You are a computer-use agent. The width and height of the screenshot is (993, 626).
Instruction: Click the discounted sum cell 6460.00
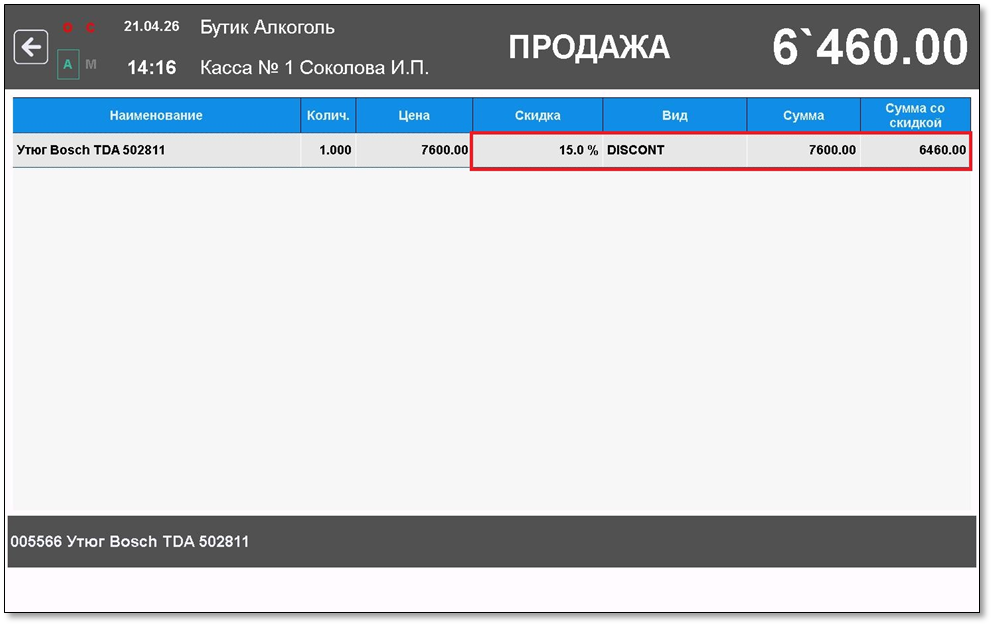pos(915,150)
